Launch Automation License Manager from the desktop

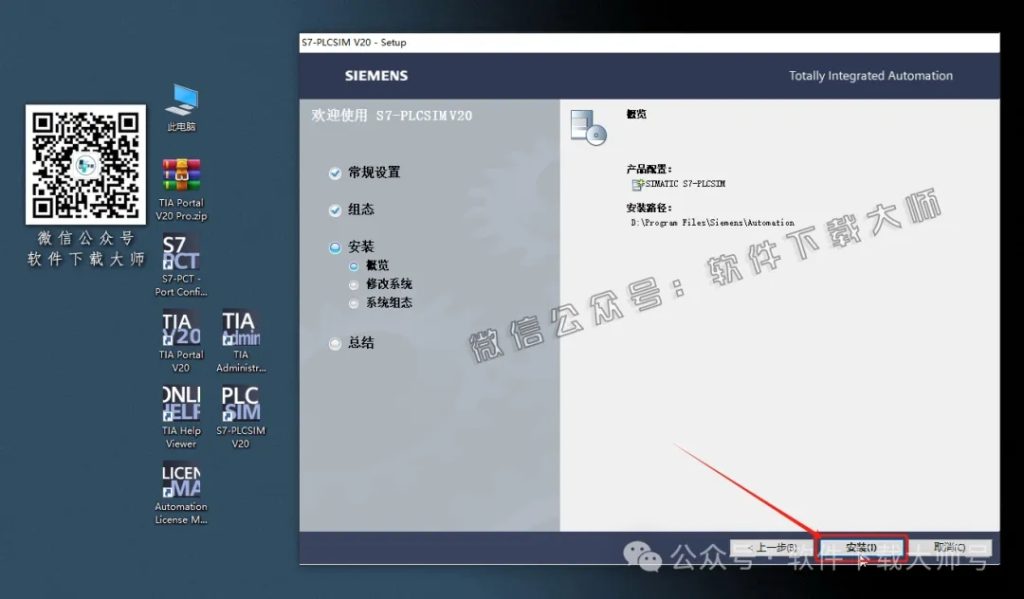[180, 483]
